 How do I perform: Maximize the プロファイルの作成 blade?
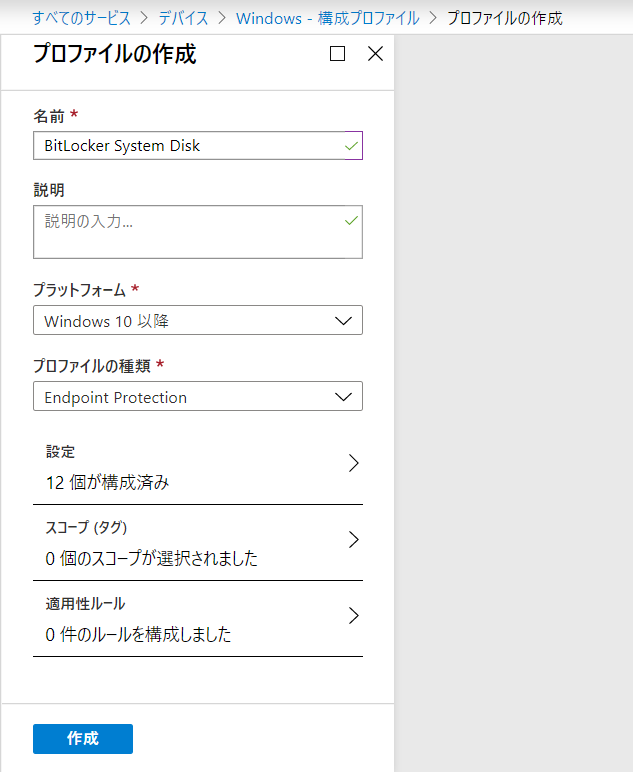[337, 54]
